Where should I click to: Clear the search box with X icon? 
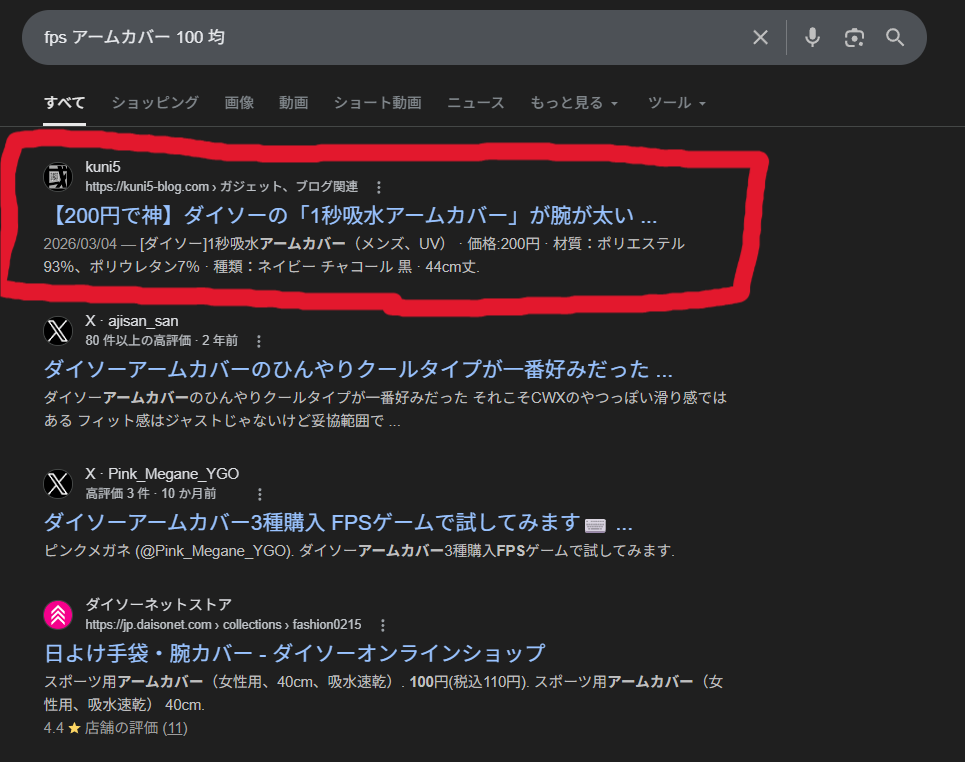761,38
